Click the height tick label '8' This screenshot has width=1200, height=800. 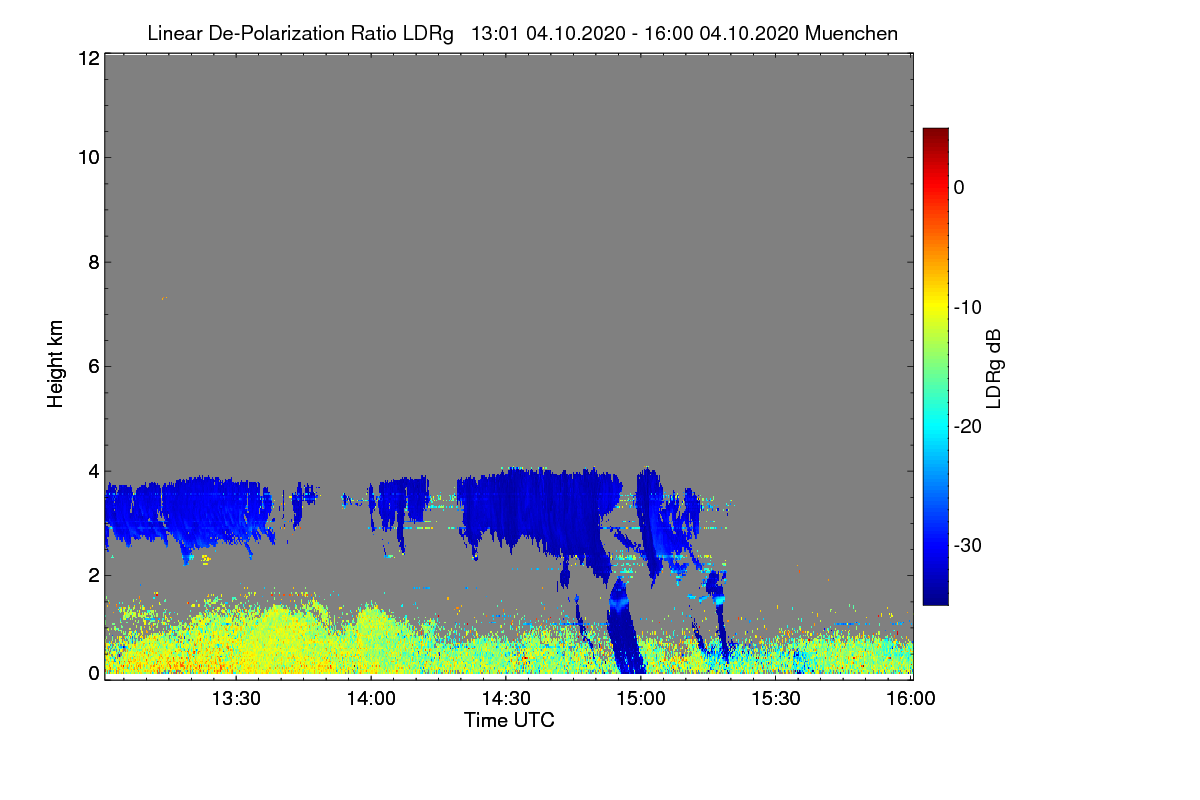[x=92, y=262]
